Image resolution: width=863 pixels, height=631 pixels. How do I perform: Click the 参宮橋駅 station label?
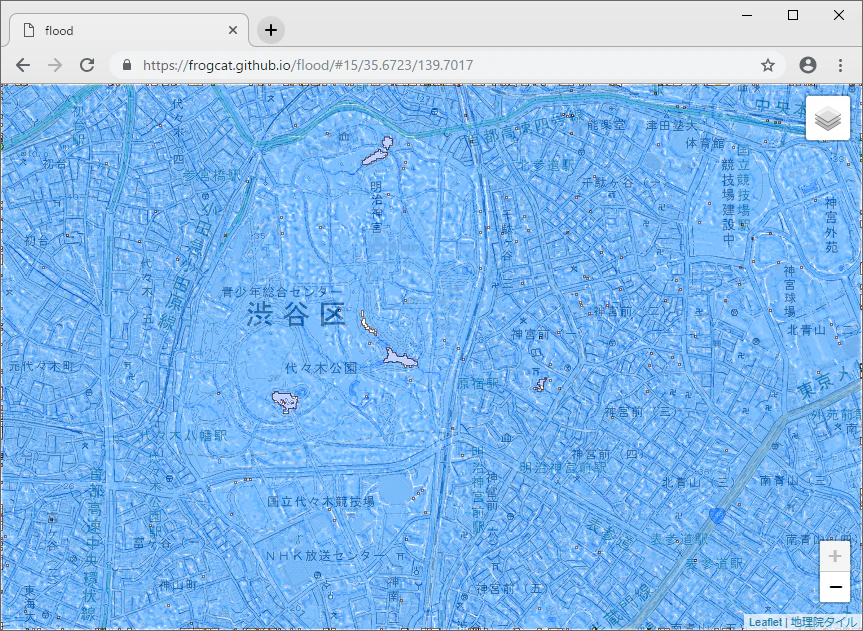[211, 176]
